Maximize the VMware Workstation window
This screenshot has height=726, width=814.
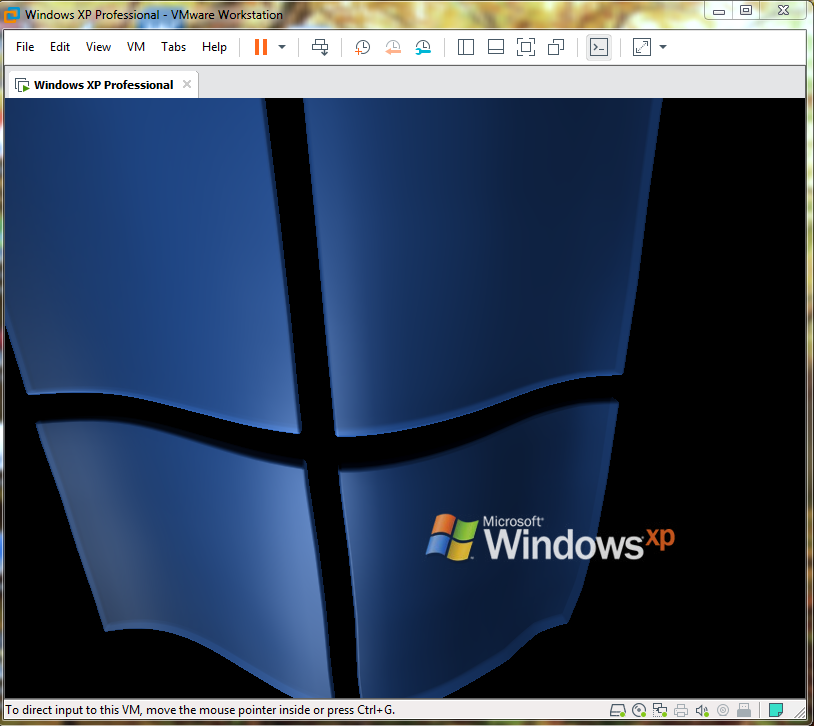click(746, 11)
